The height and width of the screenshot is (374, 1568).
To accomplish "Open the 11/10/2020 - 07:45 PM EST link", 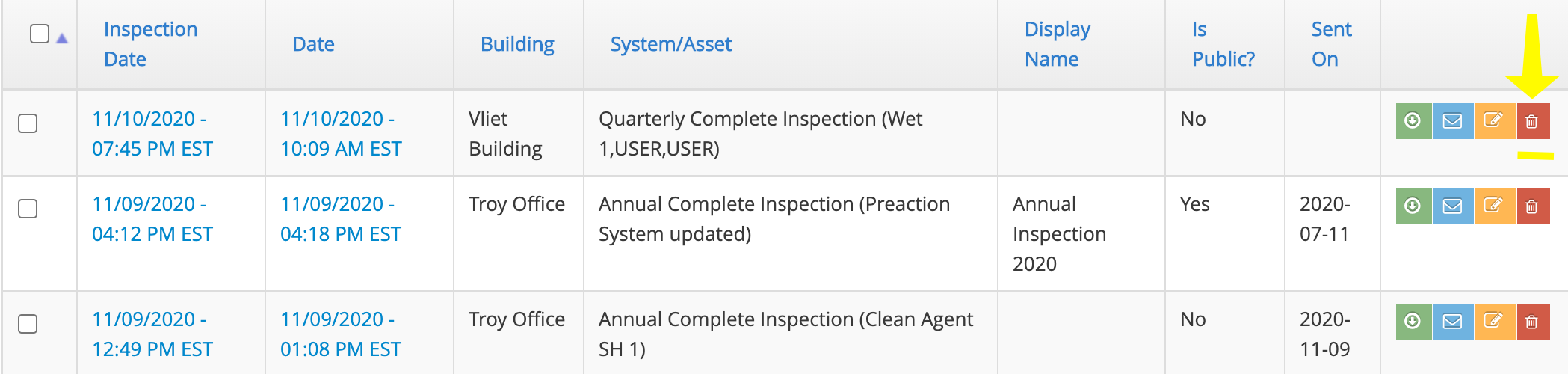I will [152, 134].
